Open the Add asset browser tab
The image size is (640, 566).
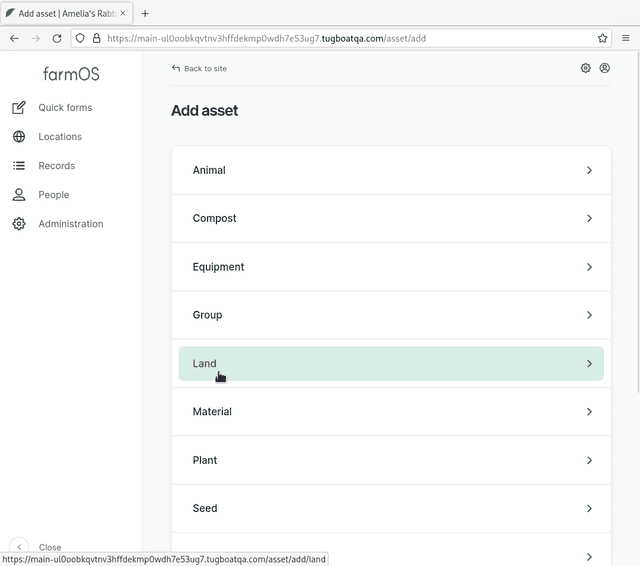pyautogui.click(x=63, y=13)
